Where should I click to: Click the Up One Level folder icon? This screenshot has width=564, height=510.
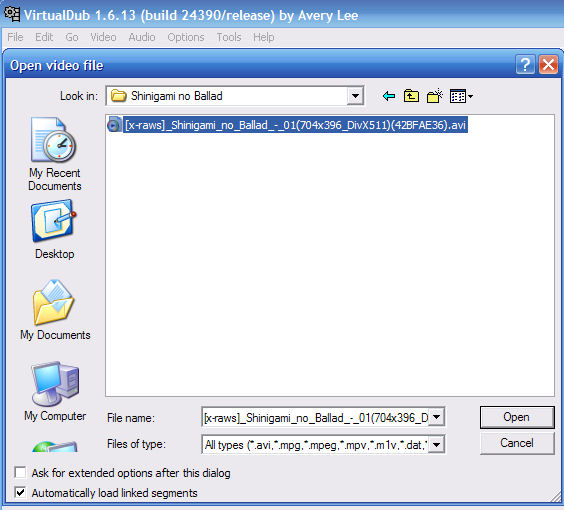coord(411,96)
